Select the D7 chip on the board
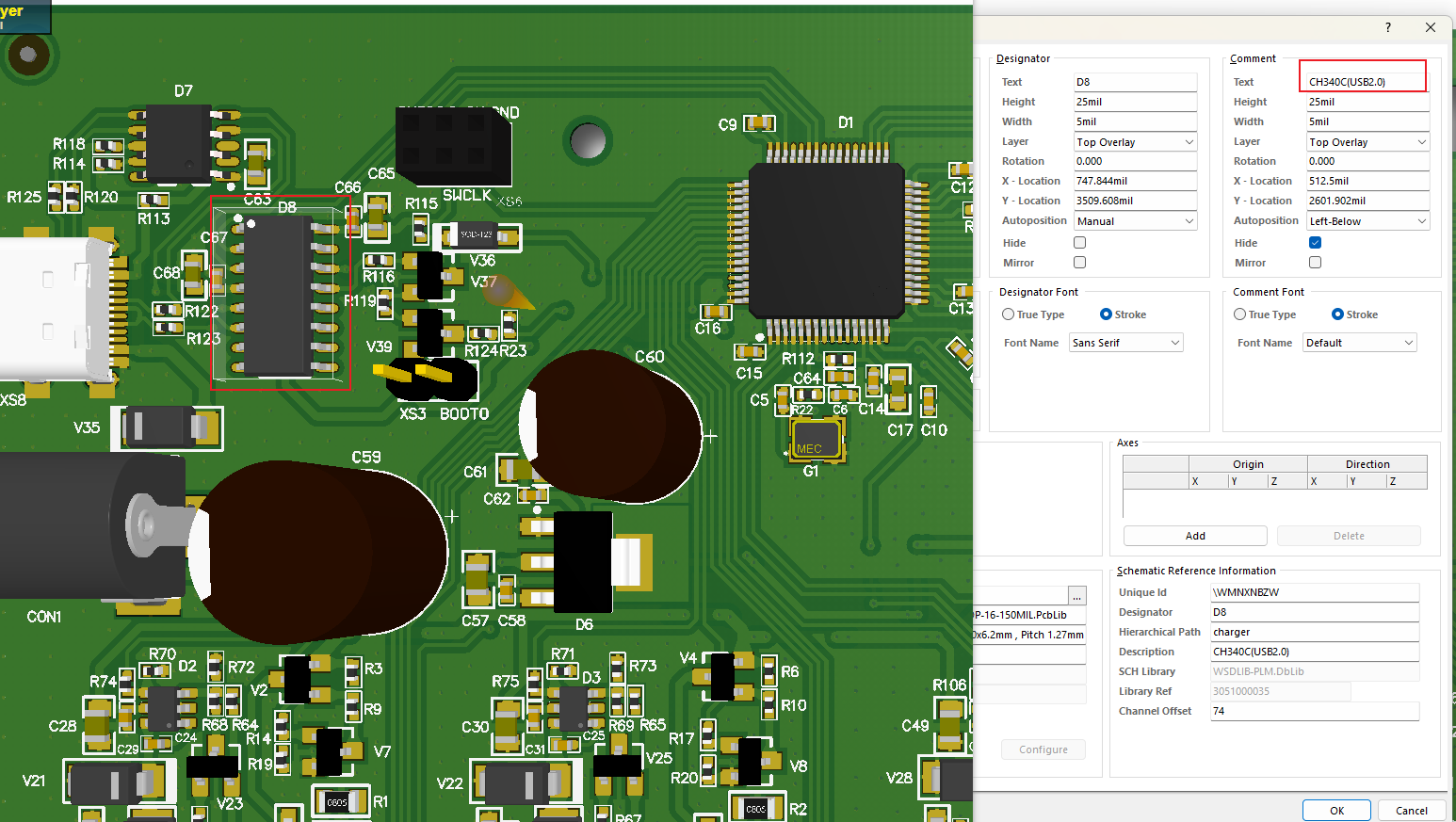Viewport: 1456px width, 822px height. coord(179,144)
